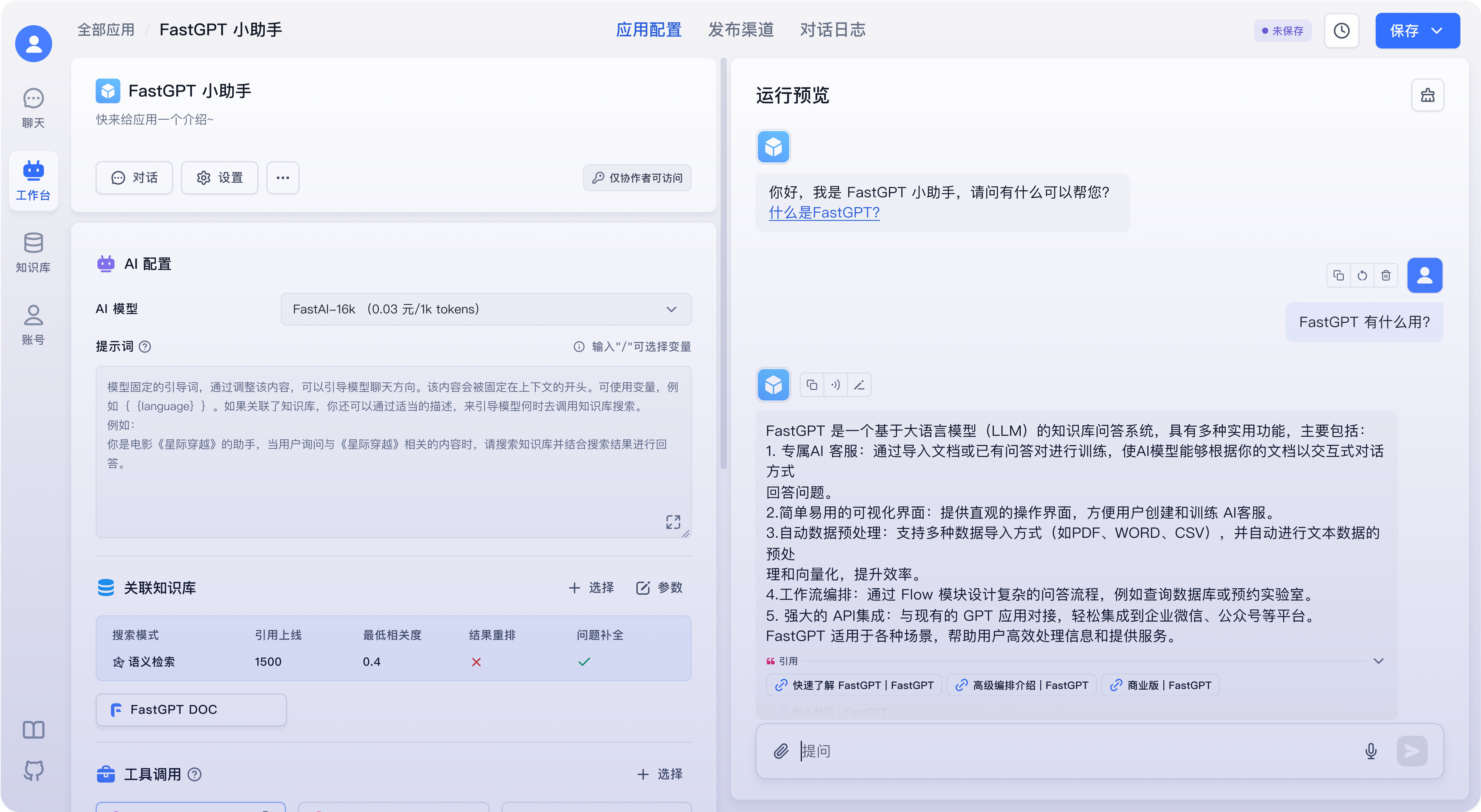
Task: Click the green check under 问题补全
Action: pos(584,662)
